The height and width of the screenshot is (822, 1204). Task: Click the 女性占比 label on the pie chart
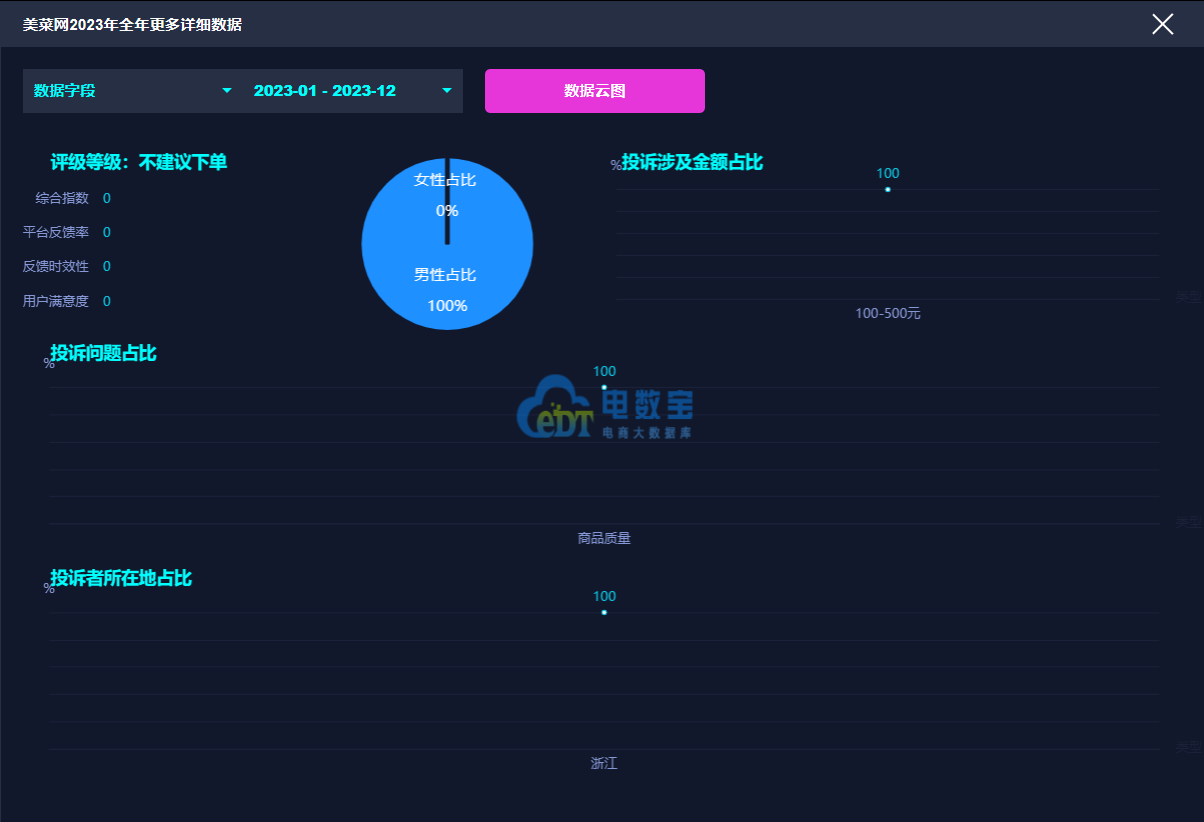445,180
